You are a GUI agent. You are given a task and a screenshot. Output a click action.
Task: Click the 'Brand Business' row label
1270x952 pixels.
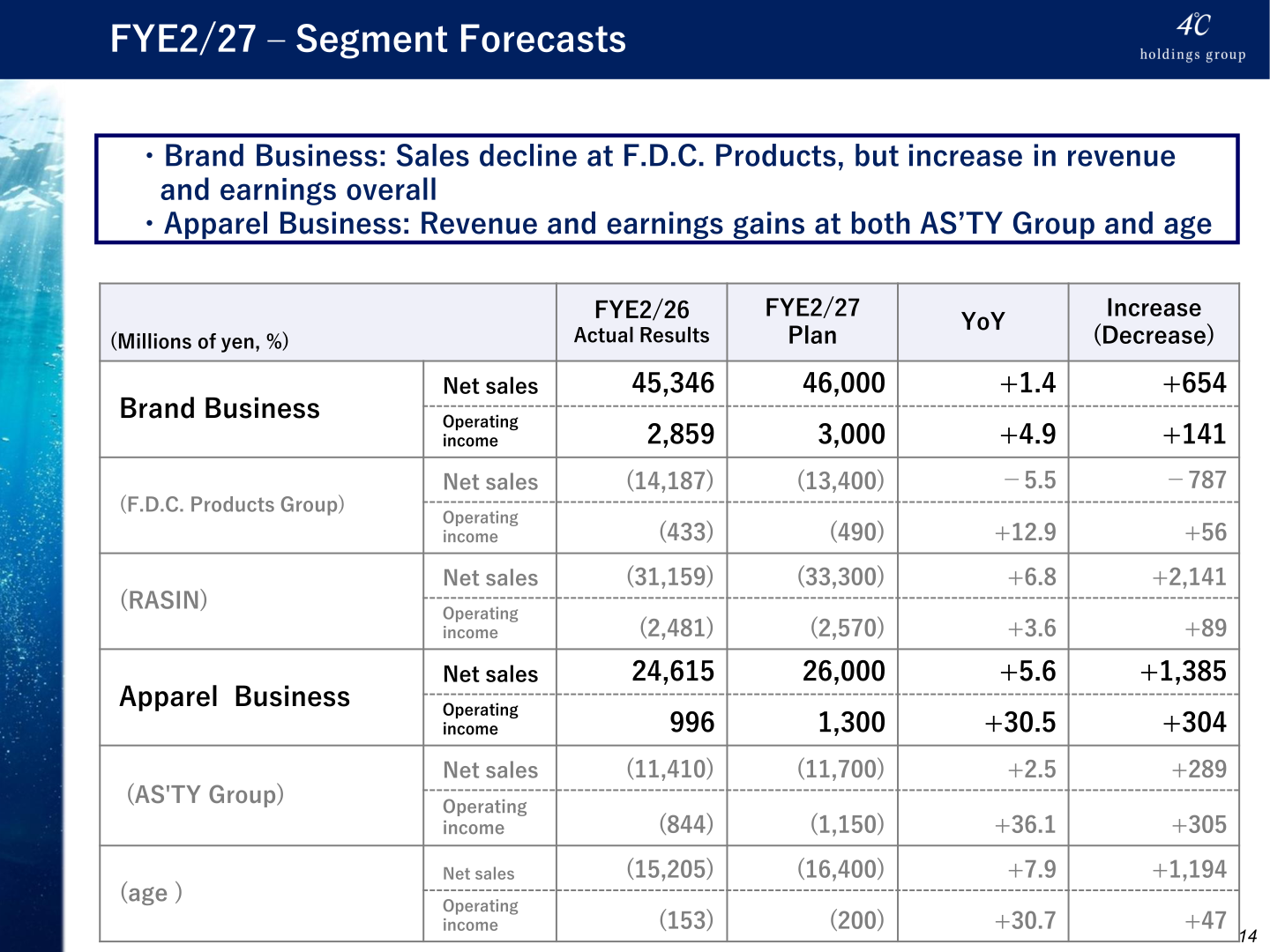point(220,409)
